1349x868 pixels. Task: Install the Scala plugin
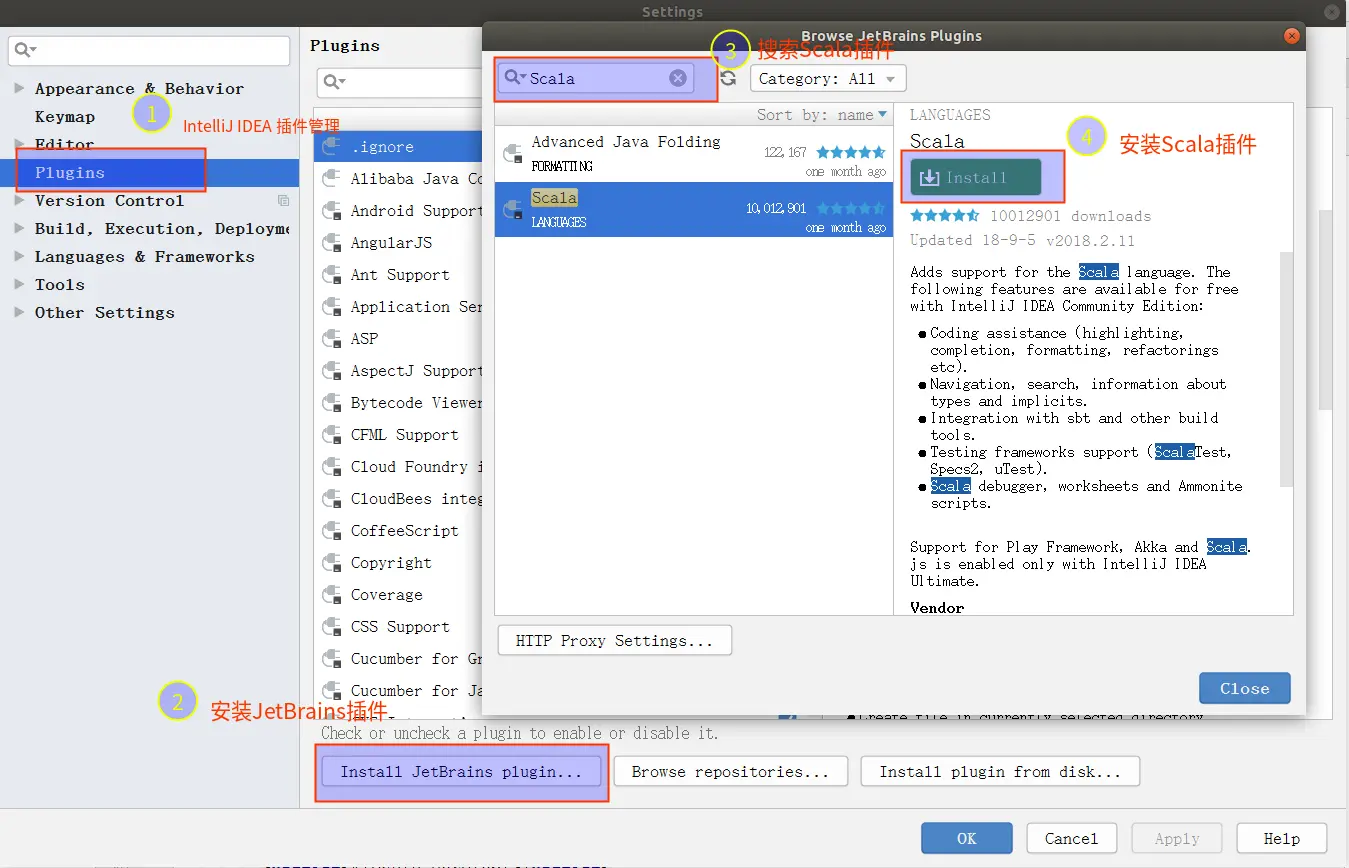tap(976, 177)
